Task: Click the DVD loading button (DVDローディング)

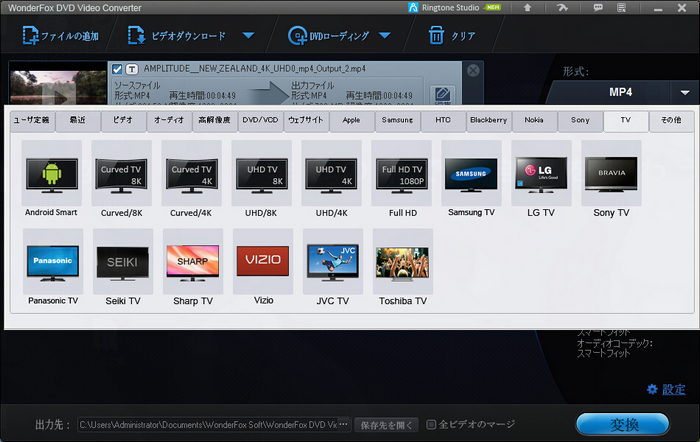Action: point(329,36)
